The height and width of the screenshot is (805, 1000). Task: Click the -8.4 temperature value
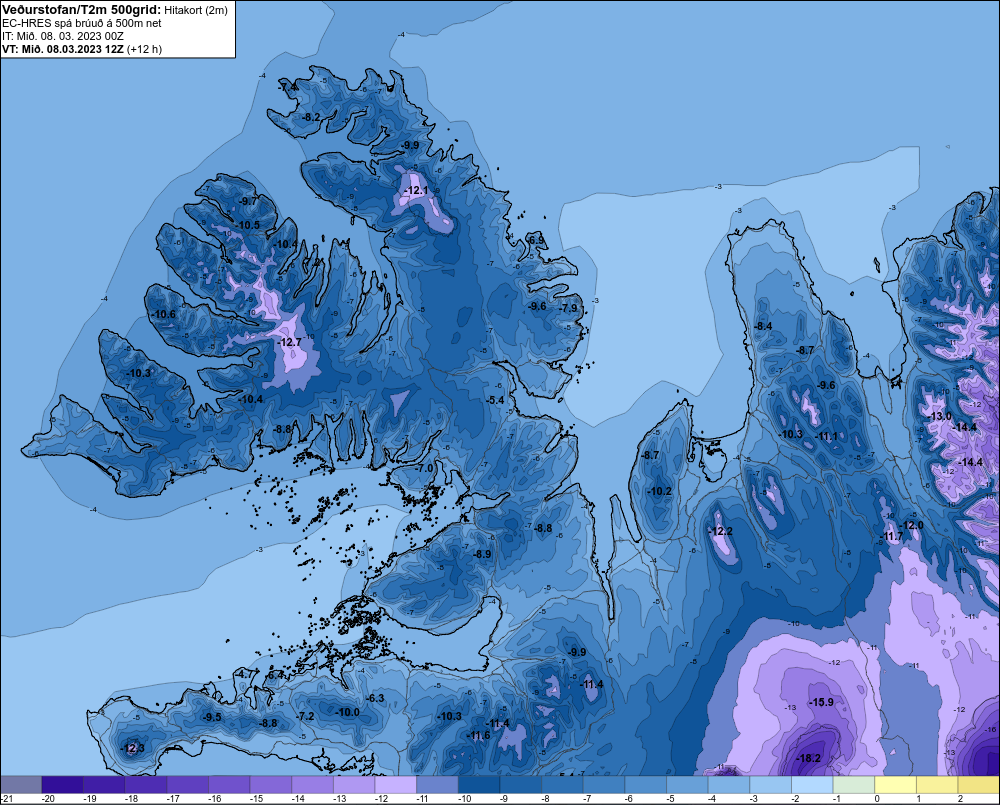click(763, 326)
